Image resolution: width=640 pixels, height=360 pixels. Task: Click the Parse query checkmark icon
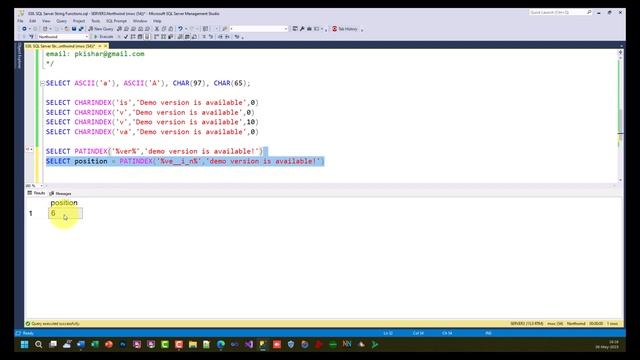126,37
